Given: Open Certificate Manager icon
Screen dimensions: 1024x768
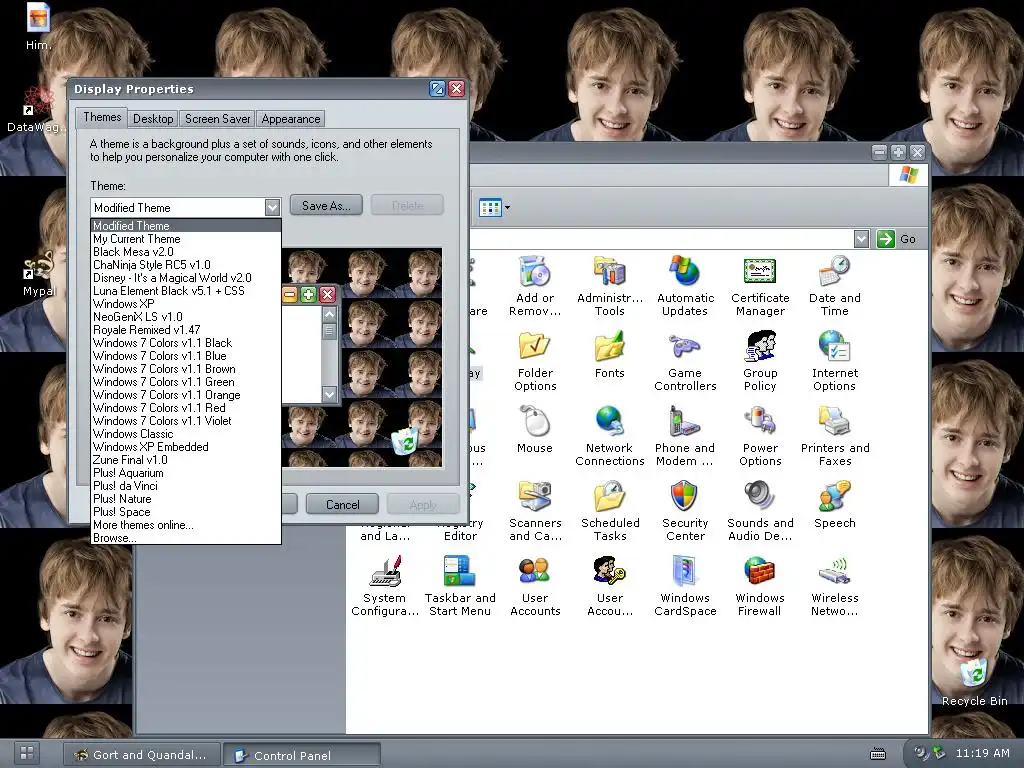Looking at the screenshot, I should coord(760,272).
